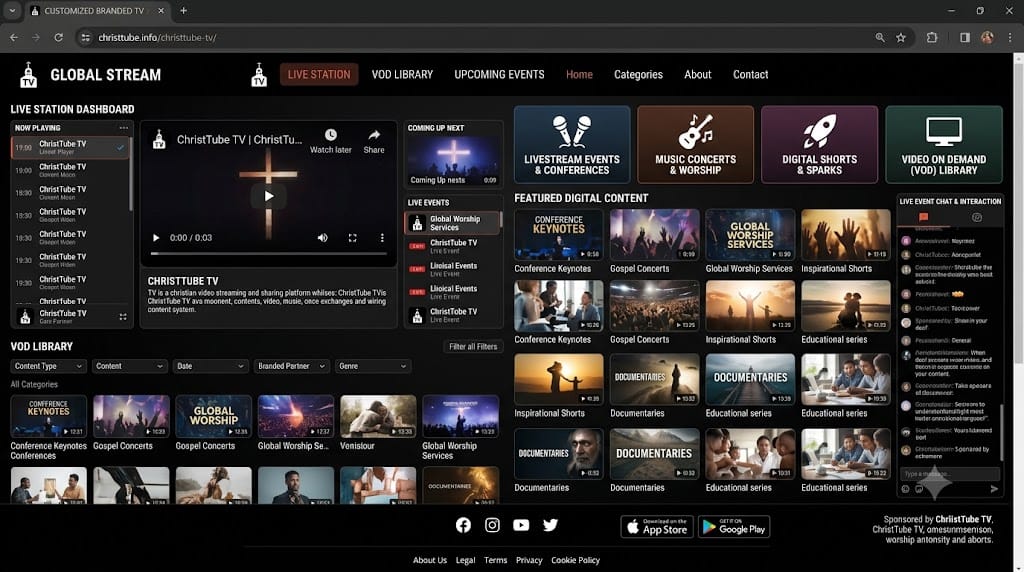The image size is (1024, 572).
Task: View site information icon in address bar
Action: click(x=86, y=38)
